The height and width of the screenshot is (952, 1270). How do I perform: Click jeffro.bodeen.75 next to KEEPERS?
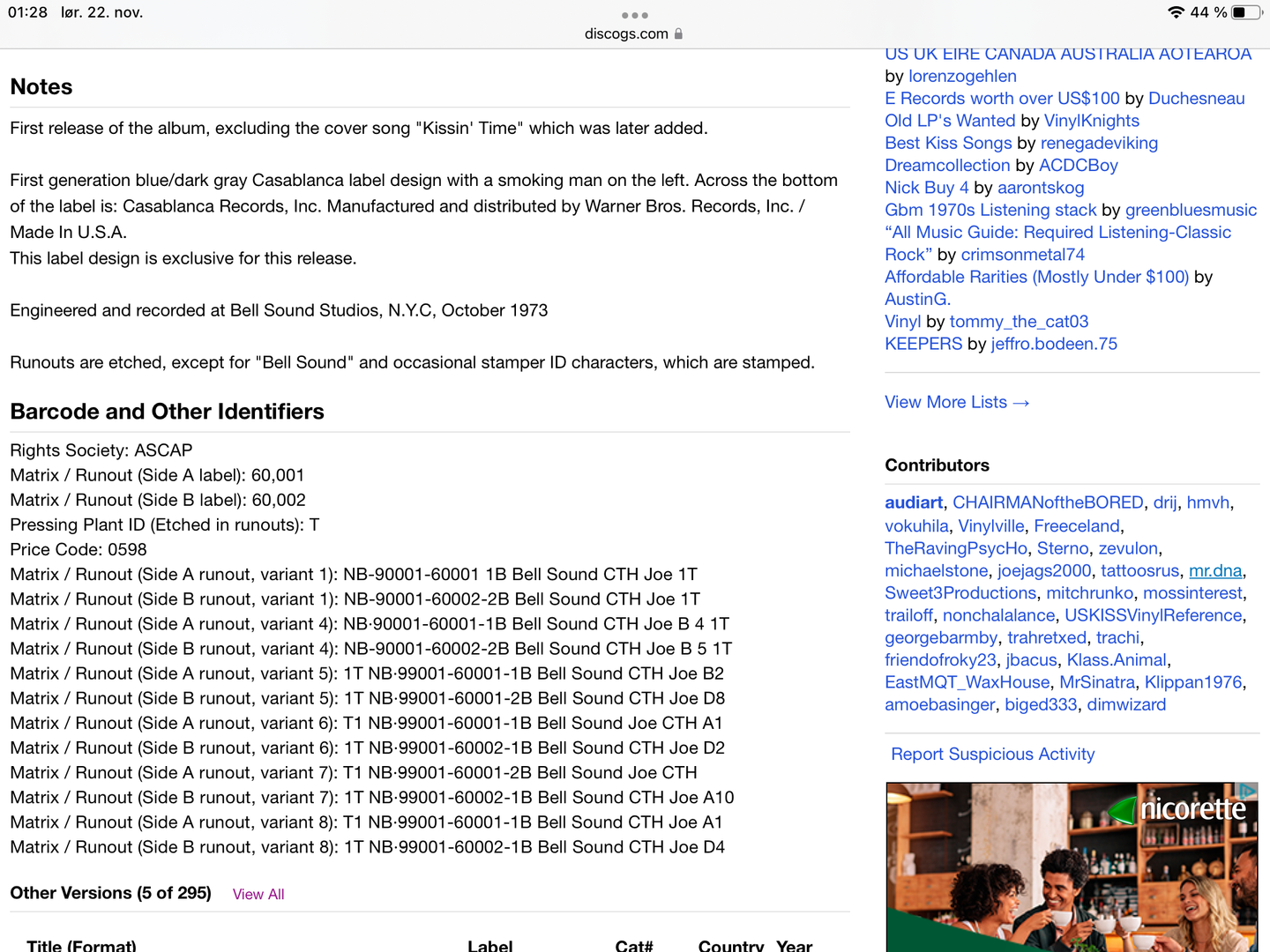(x=1054, y=344)
